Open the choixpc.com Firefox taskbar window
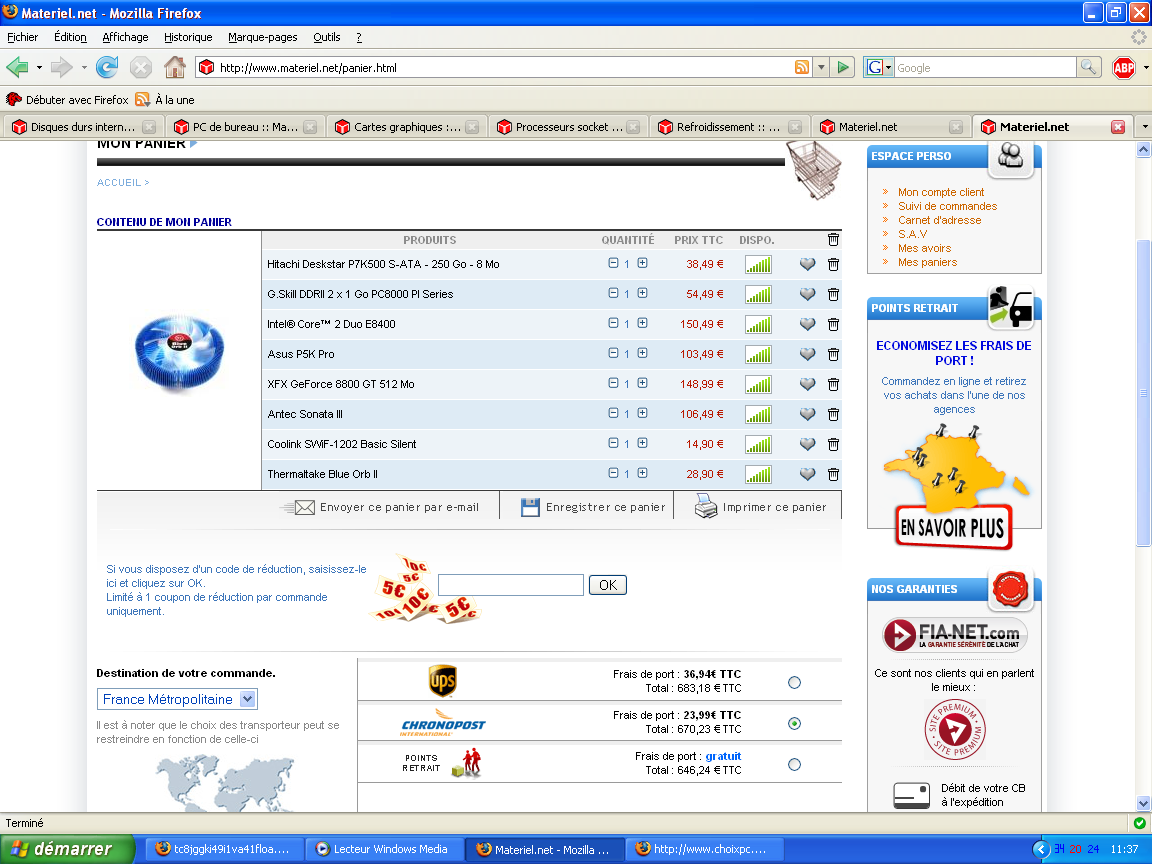This screenshot has width=1152, height=864. (x=704, y=849)
